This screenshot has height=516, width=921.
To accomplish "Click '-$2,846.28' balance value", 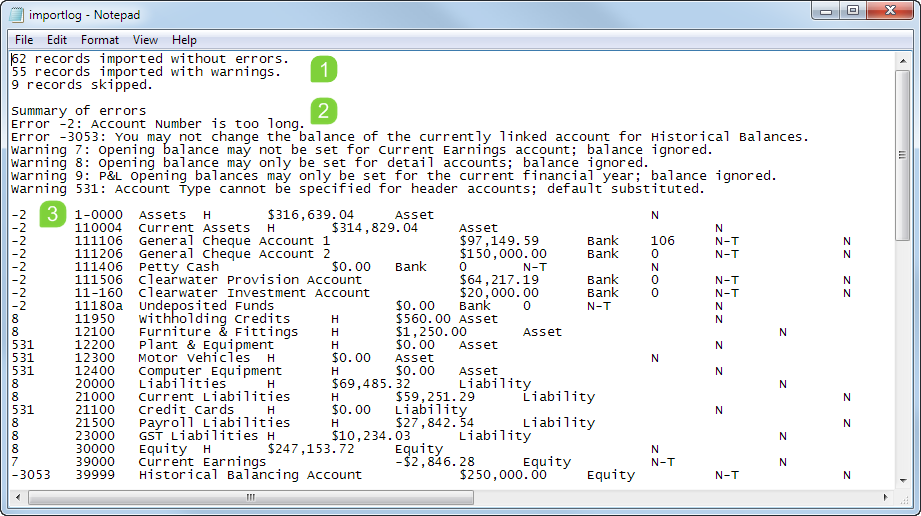I will click(x=435, y=461).
